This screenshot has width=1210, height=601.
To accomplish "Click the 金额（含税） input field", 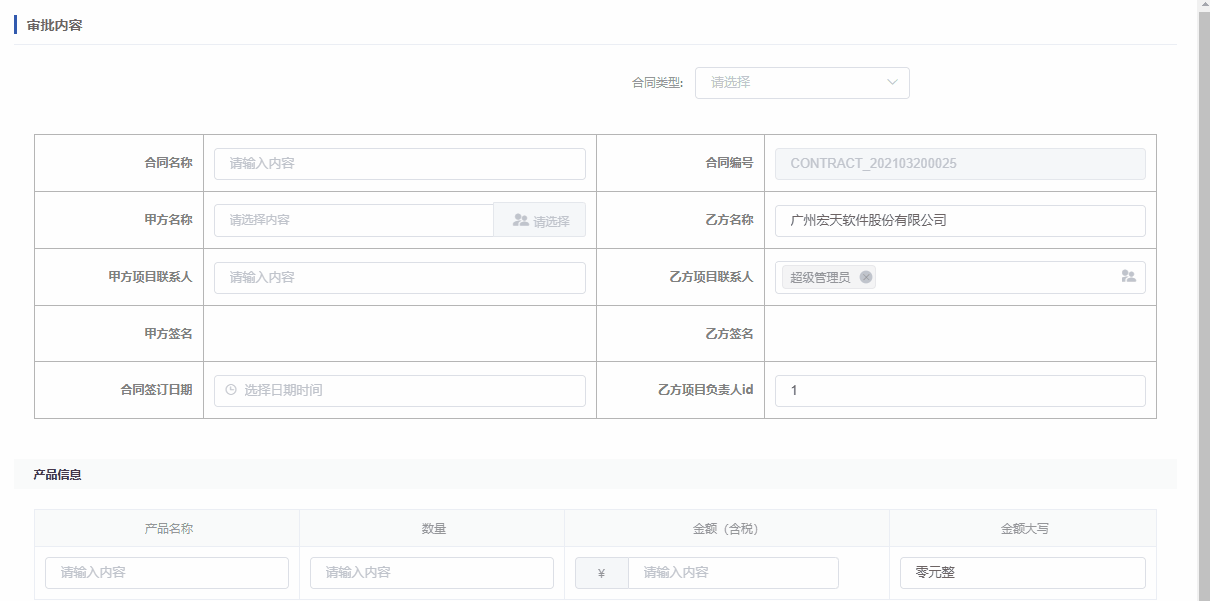I will (x=732, y=573).
